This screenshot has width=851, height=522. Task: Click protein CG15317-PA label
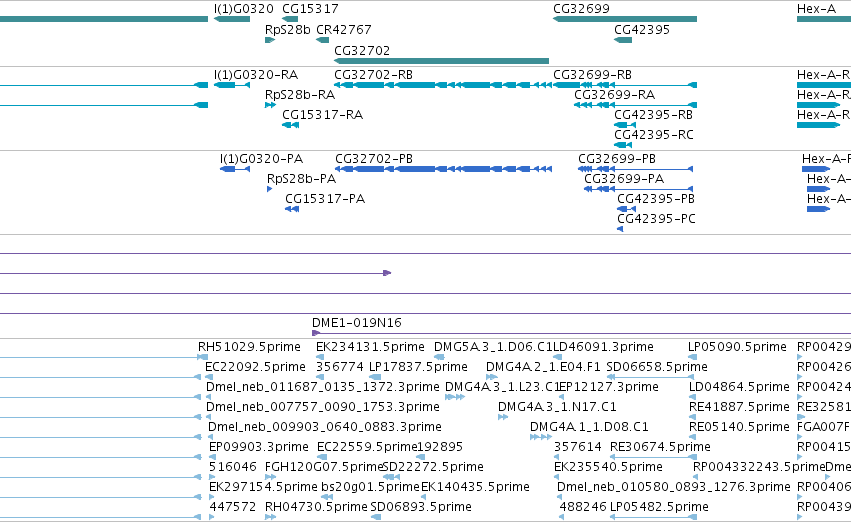(325, 199)
